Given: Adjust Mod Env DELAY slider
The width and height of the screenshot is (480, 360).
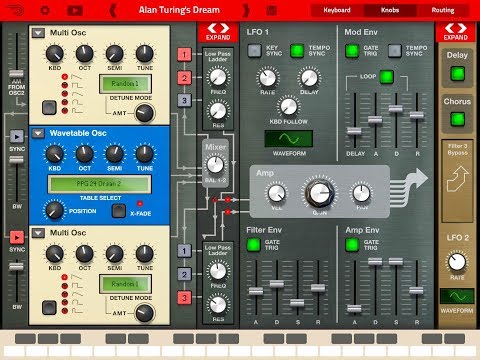Looking at the screenshot, I should pos(354,131).
